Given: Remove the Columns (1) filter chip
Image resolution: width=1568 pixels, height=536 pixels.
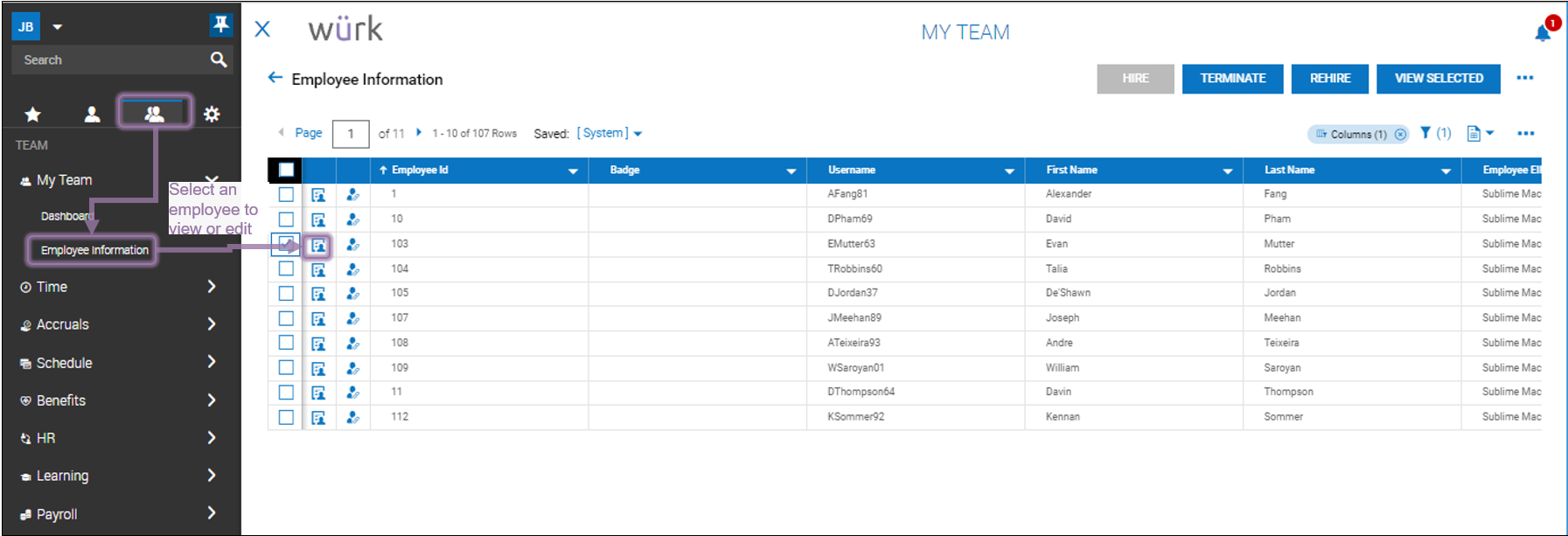Looking at the screenshot, I should point(1400,135).
